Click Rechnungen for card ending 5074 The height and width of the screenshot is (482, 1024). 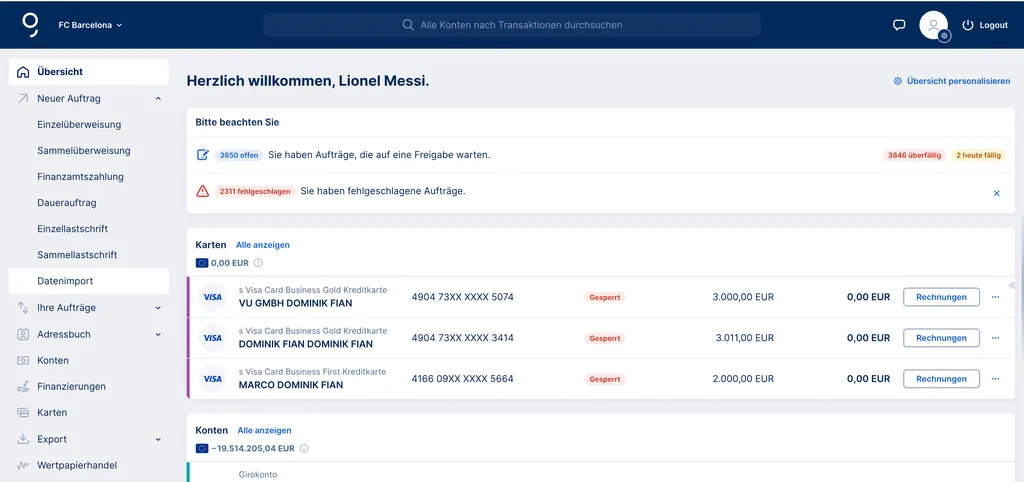[x=941, y=297]
